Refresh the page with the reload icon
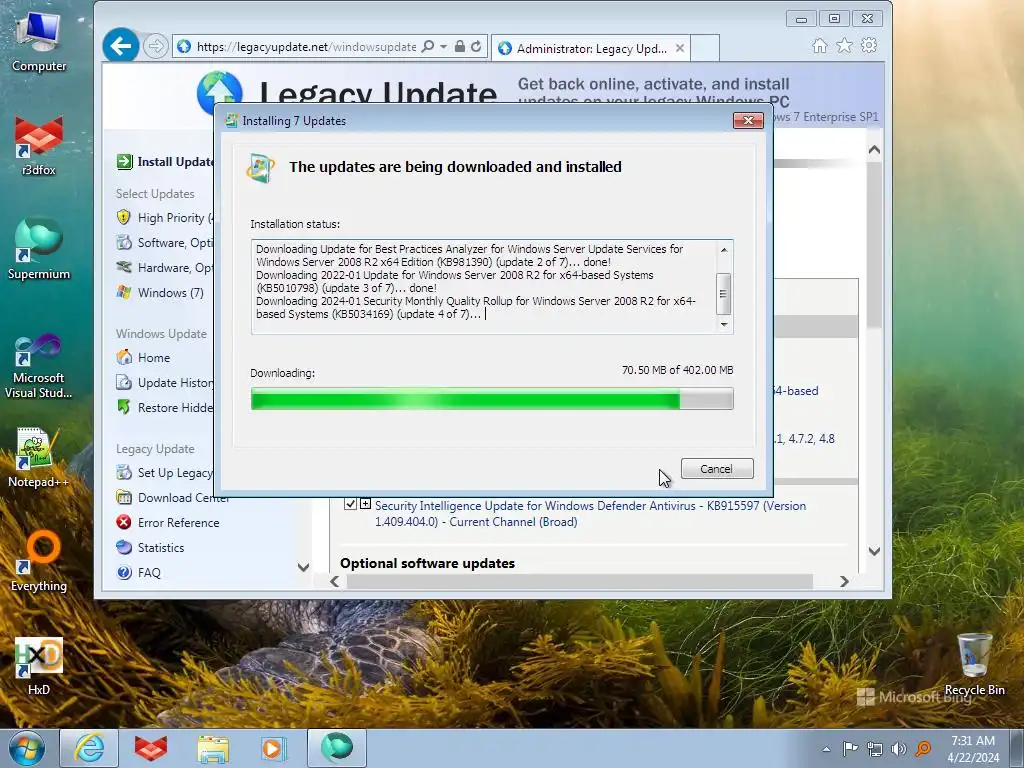 476,46
